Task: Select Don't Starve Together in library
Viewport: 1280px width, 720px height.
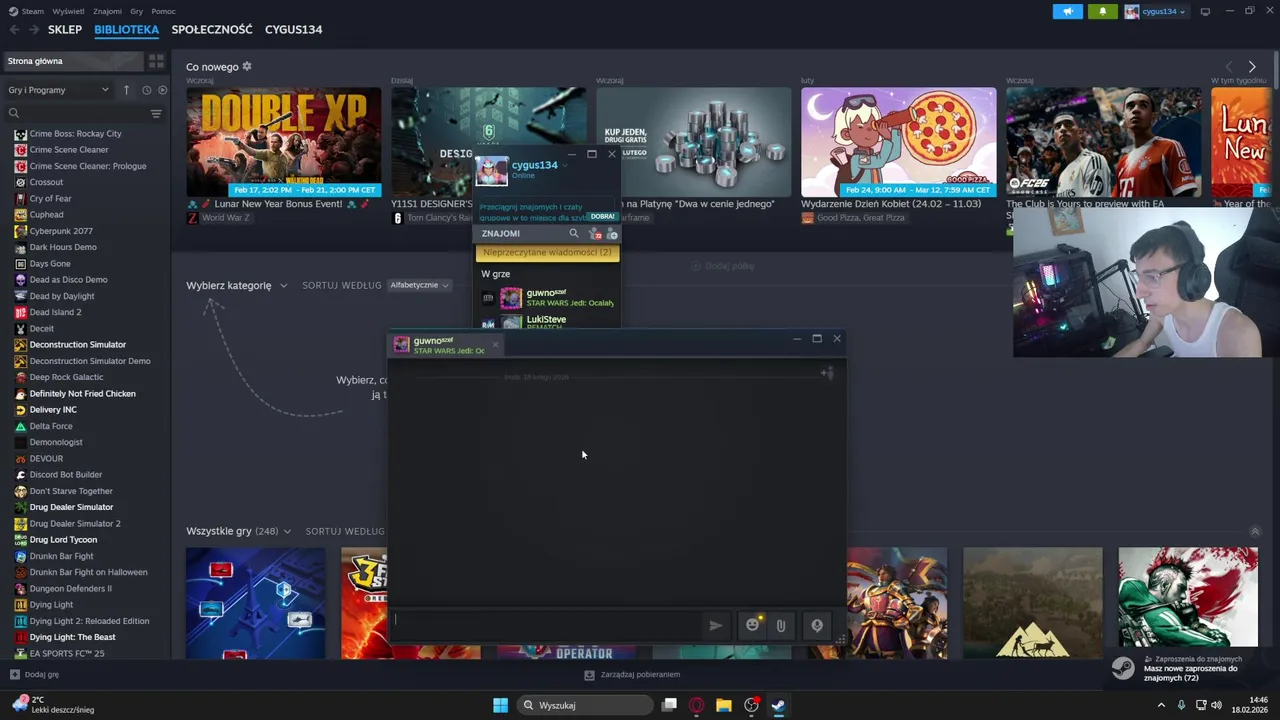Action: pyautogui.click(x=71, y=491)
